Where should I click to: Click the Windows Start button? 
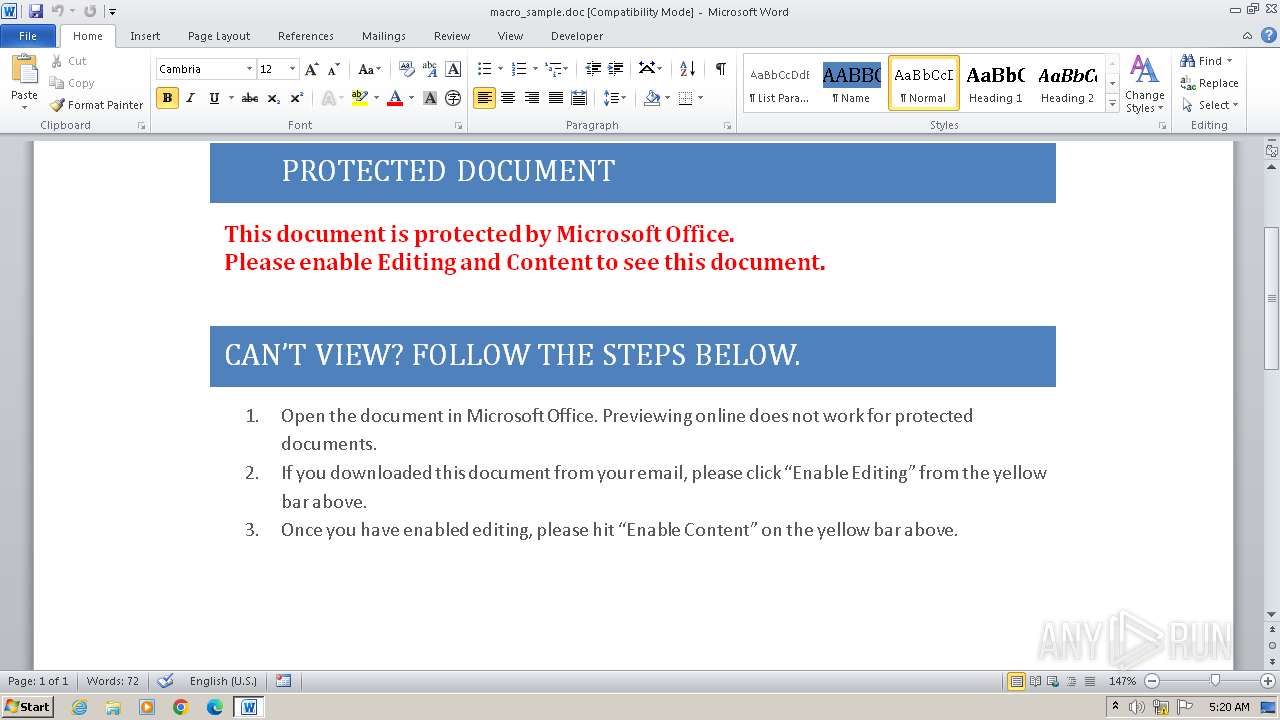point(27,706)
